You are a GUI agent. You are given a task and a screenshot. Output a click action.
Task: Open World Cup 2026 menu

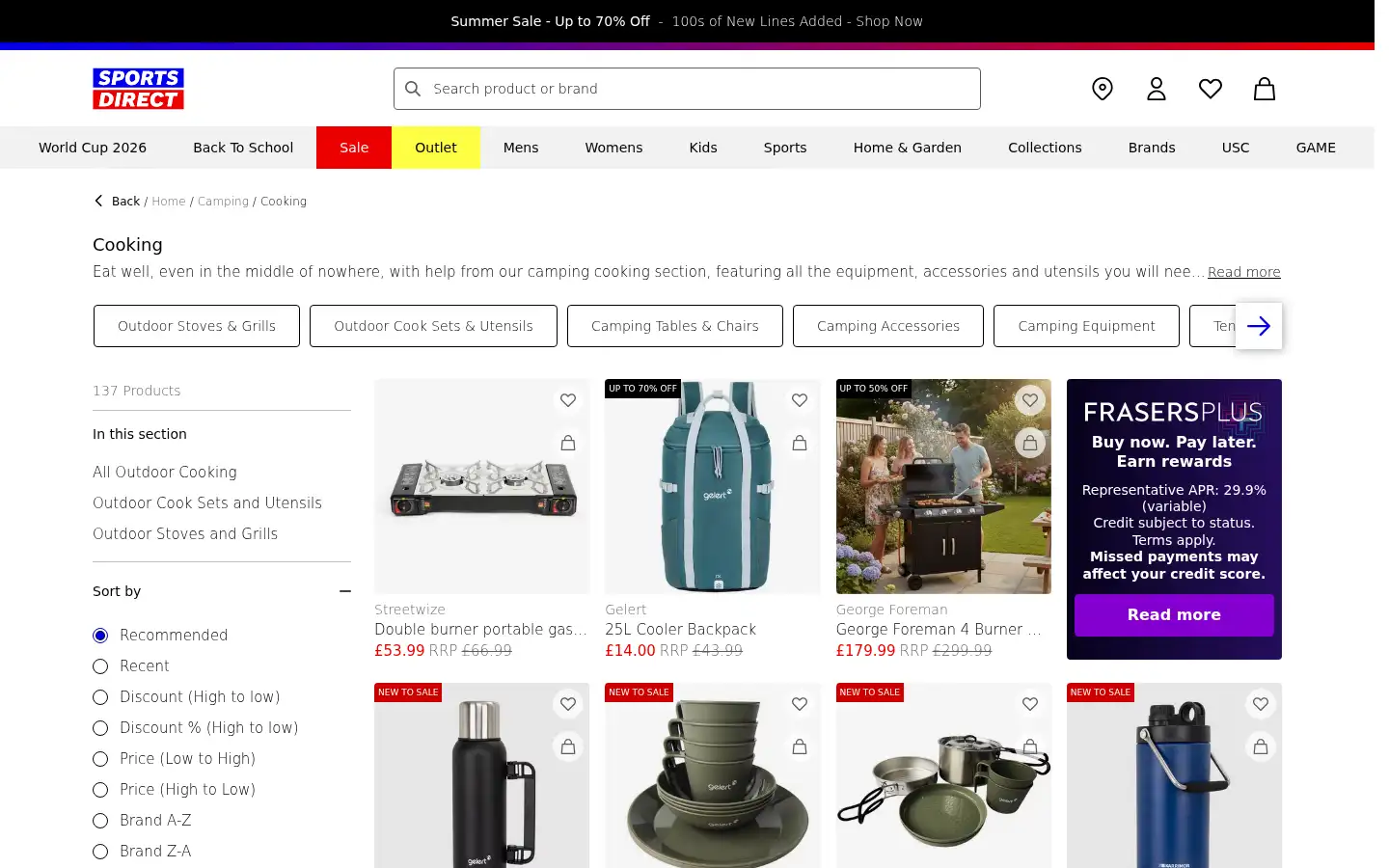93,148
